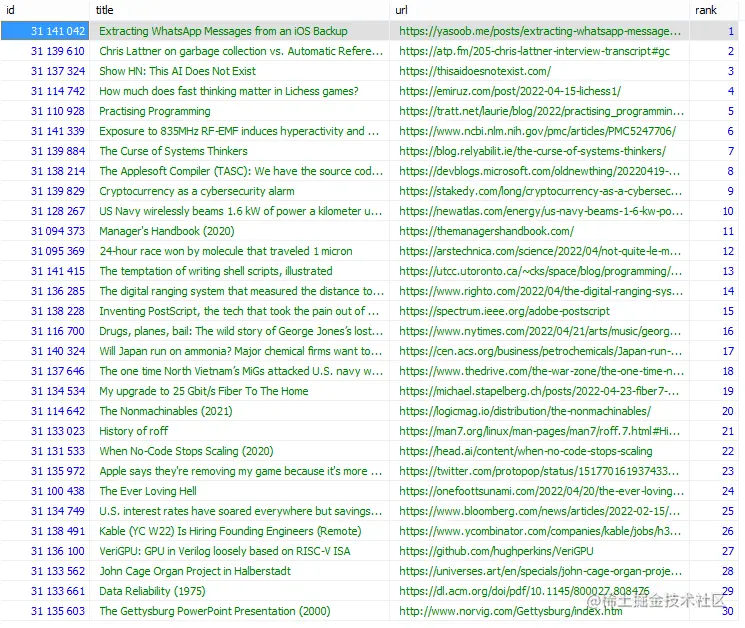Sort by the rank column header
This screenshot has width=745, height=628.
coord(714,10)
